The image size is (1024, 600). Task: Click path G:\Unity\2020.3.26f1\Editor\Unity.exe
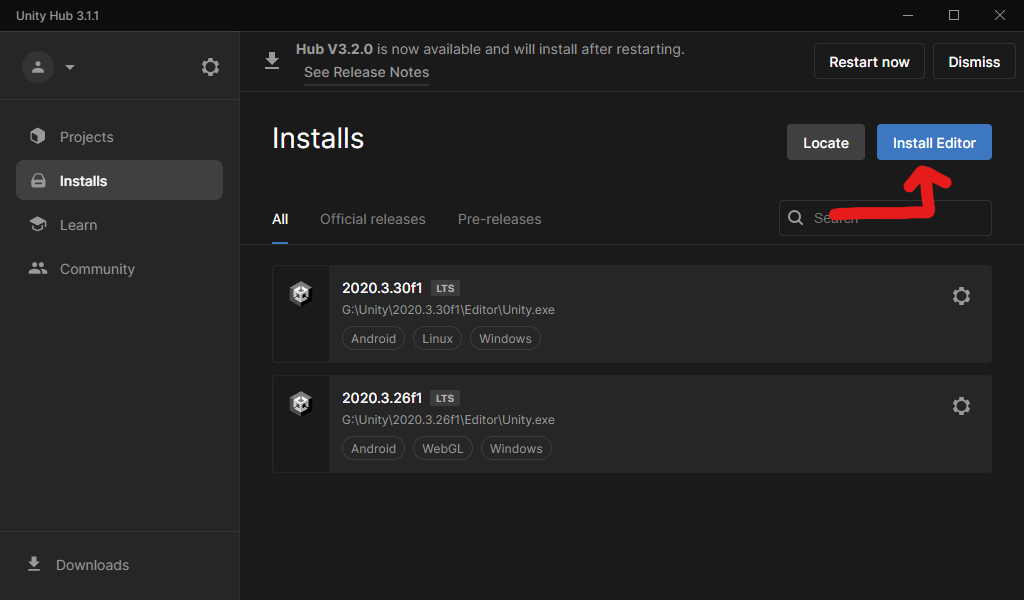(x=448, y=420)
